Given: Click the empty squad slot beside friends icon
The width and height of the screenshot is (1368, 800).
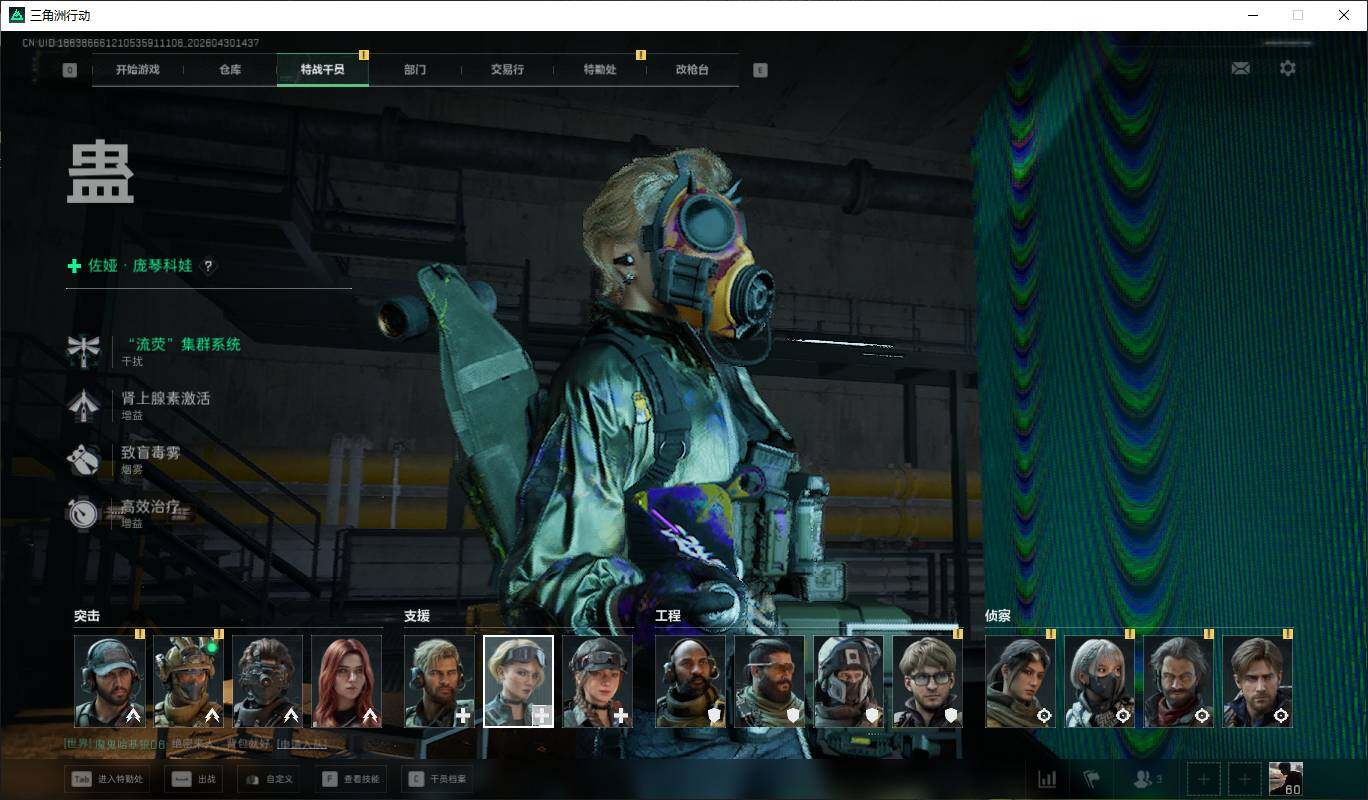Looking at the screenshot, I should click(1203, 779).
